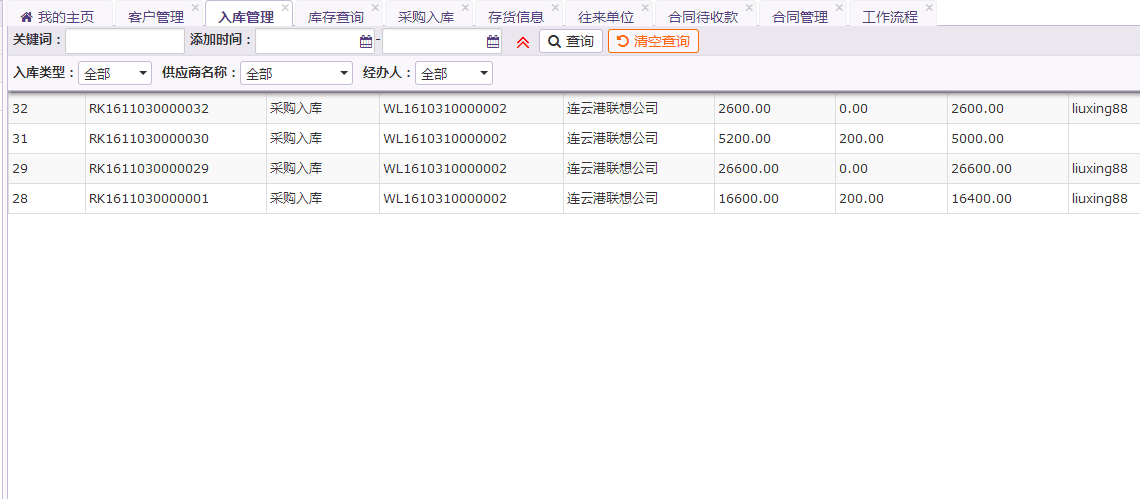
Task: Switch to the 客户管理 tab
Action: click(156, 17)
